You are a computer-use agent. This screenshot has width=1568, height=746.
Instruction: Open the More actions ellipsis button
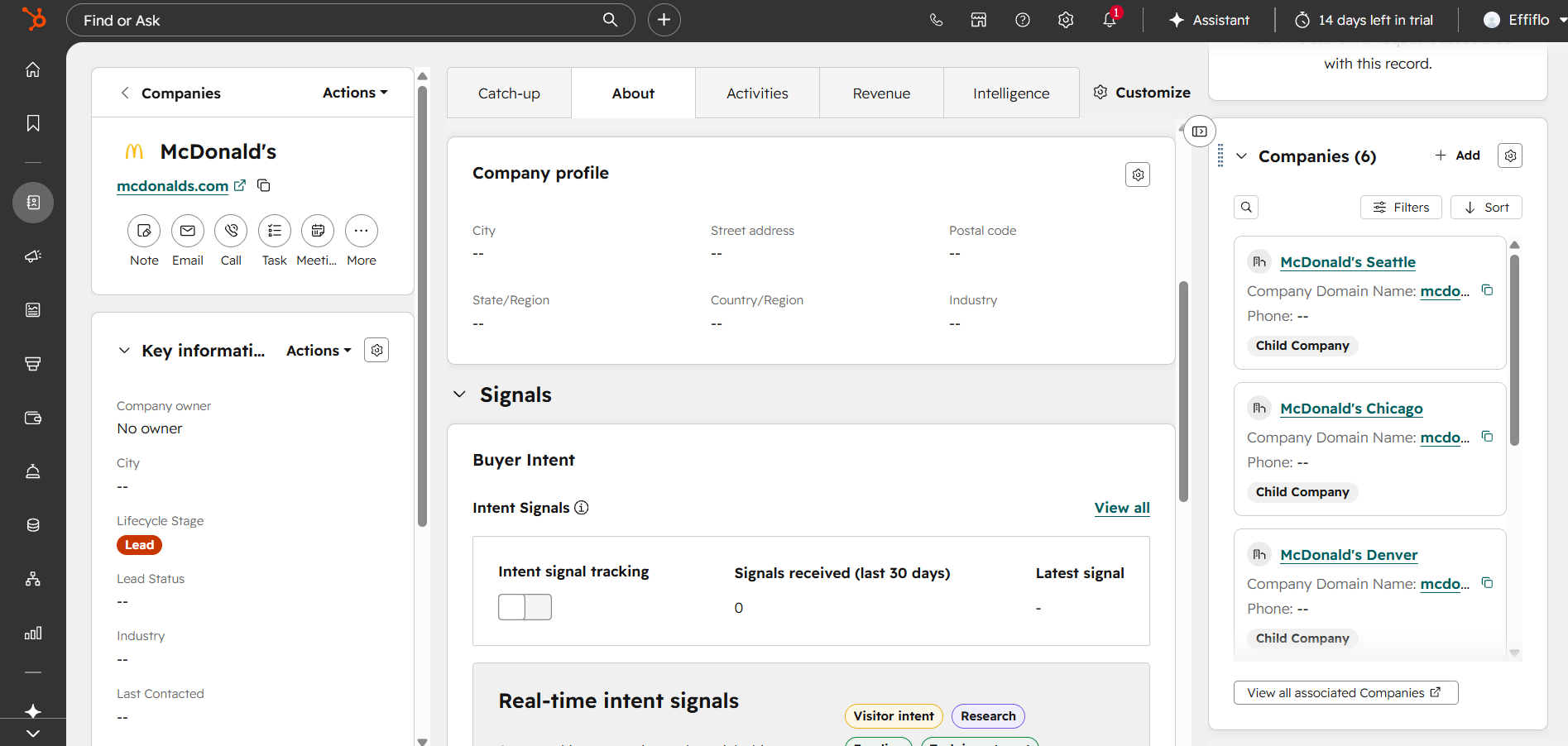tap(362, 231)
